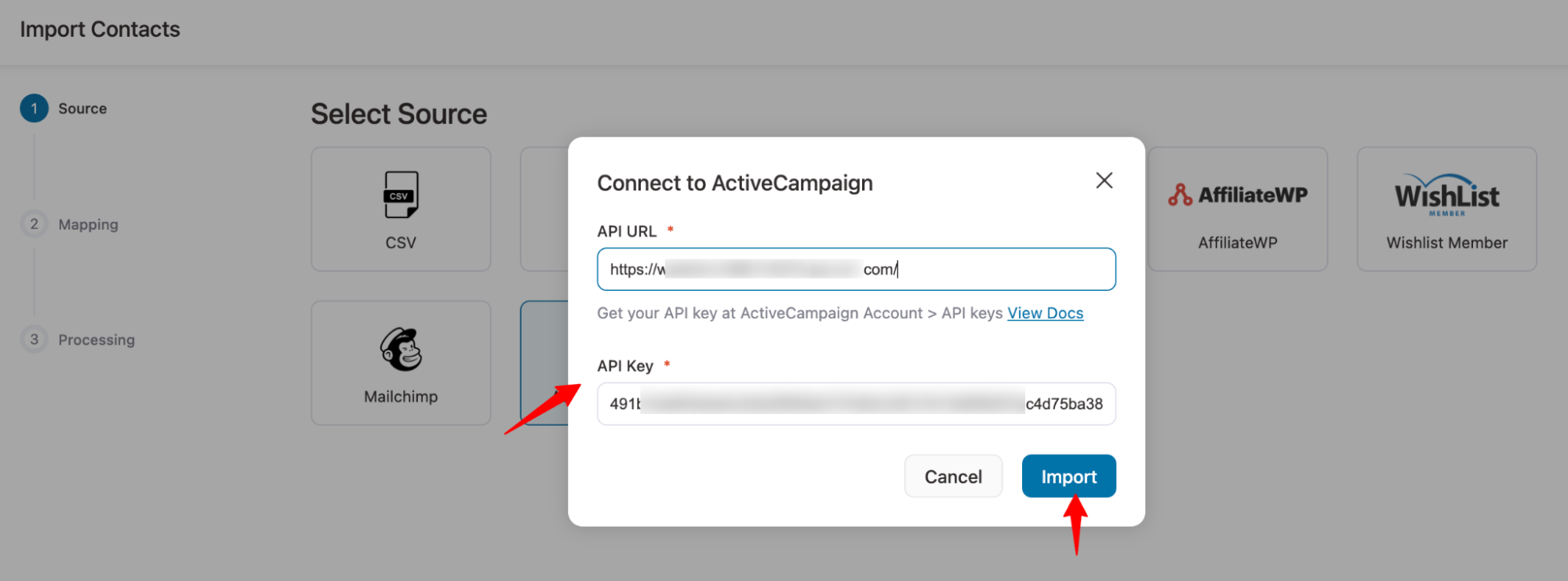Pick the WishList Member logo
1568x581 pixels.
point(1446,194)
